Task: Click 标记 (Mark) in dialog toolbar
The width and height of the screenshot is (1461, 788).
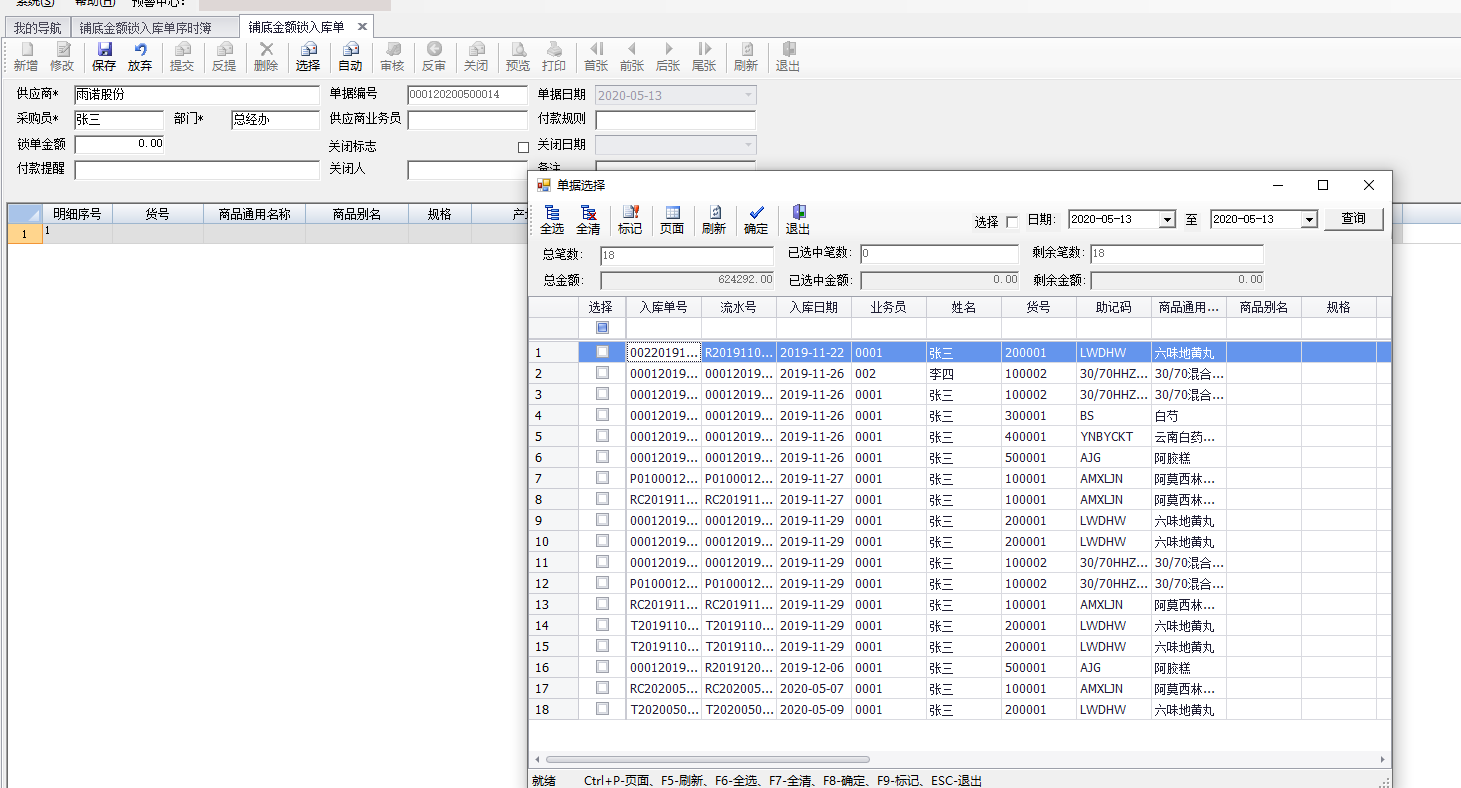Action: pos(630,220)
